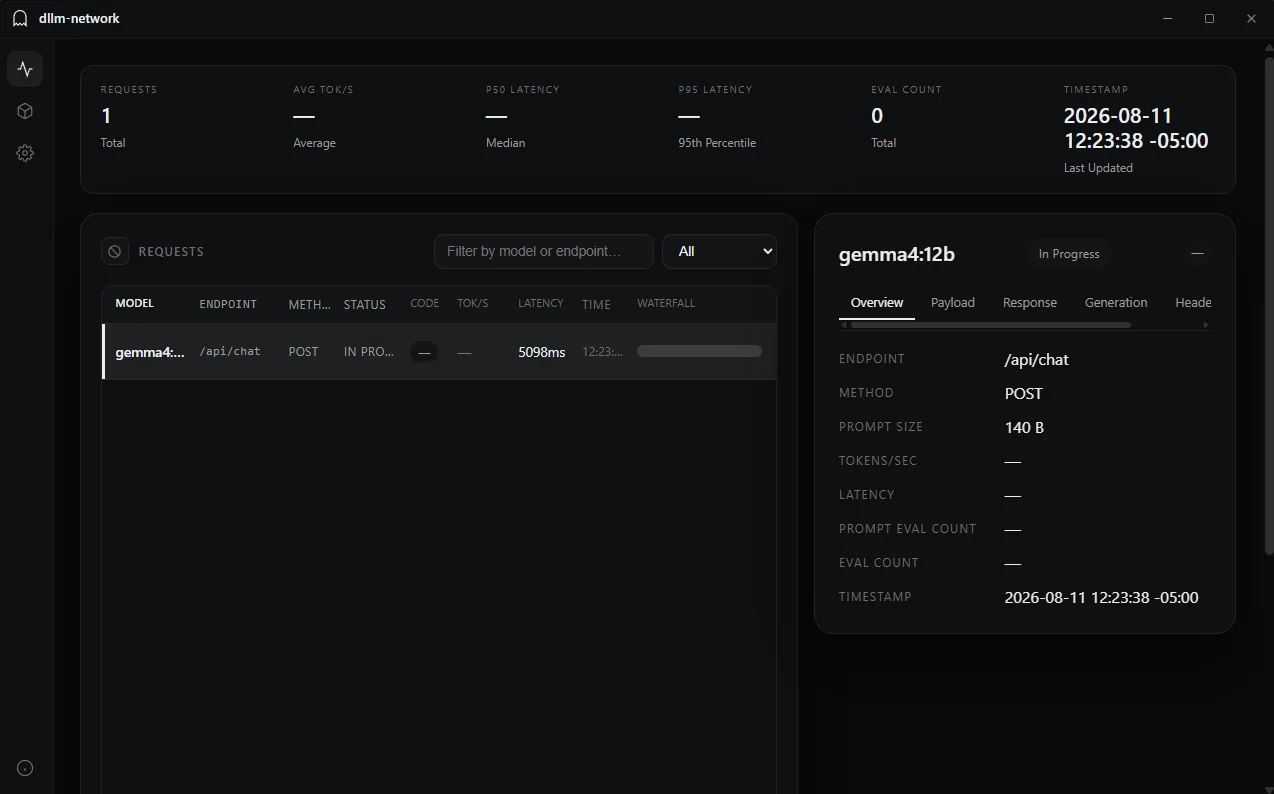The width and height of the screenshot is (1274, 794).
Task: Click the WATERFALL column header
Action: [x=666, y=303]
